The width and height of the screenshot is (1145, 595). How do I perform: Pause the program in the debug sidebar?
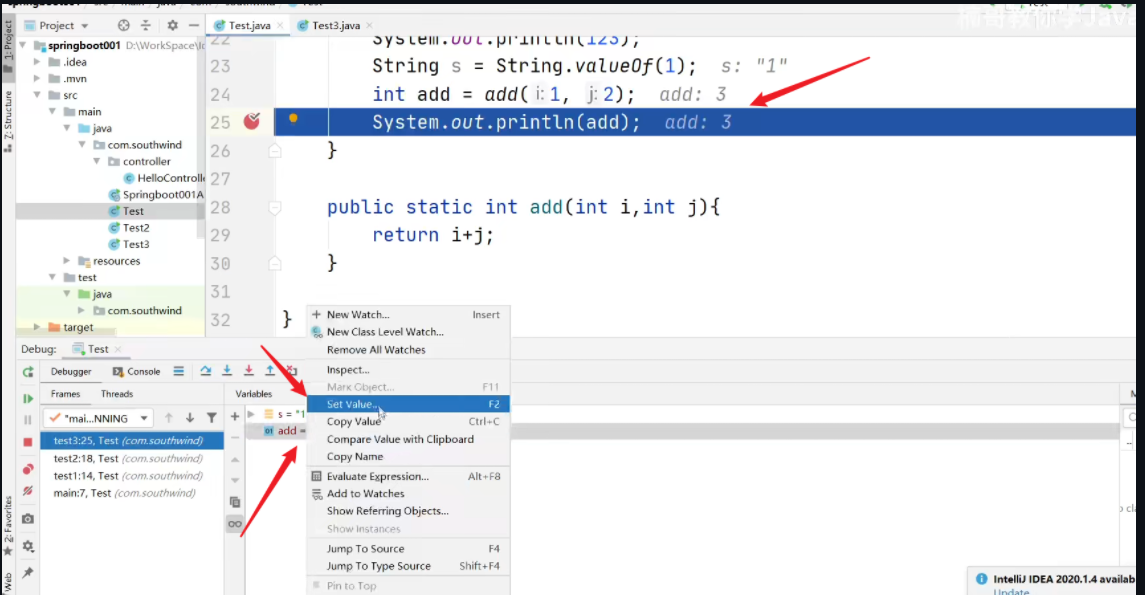pyautogui.click(x=28, y=420)
